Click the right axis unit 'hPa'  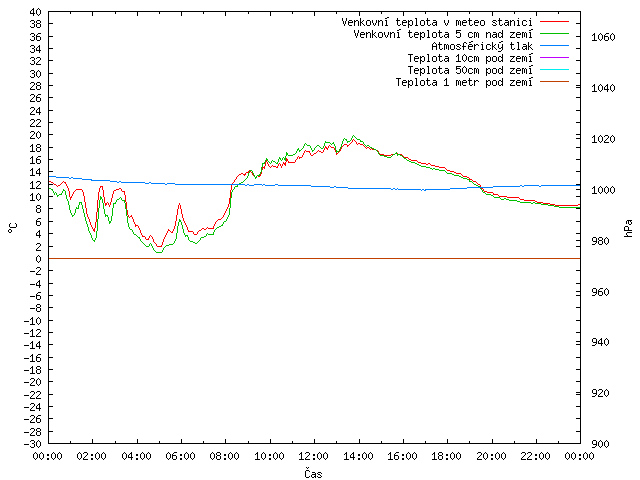click(x=628, y=228)
